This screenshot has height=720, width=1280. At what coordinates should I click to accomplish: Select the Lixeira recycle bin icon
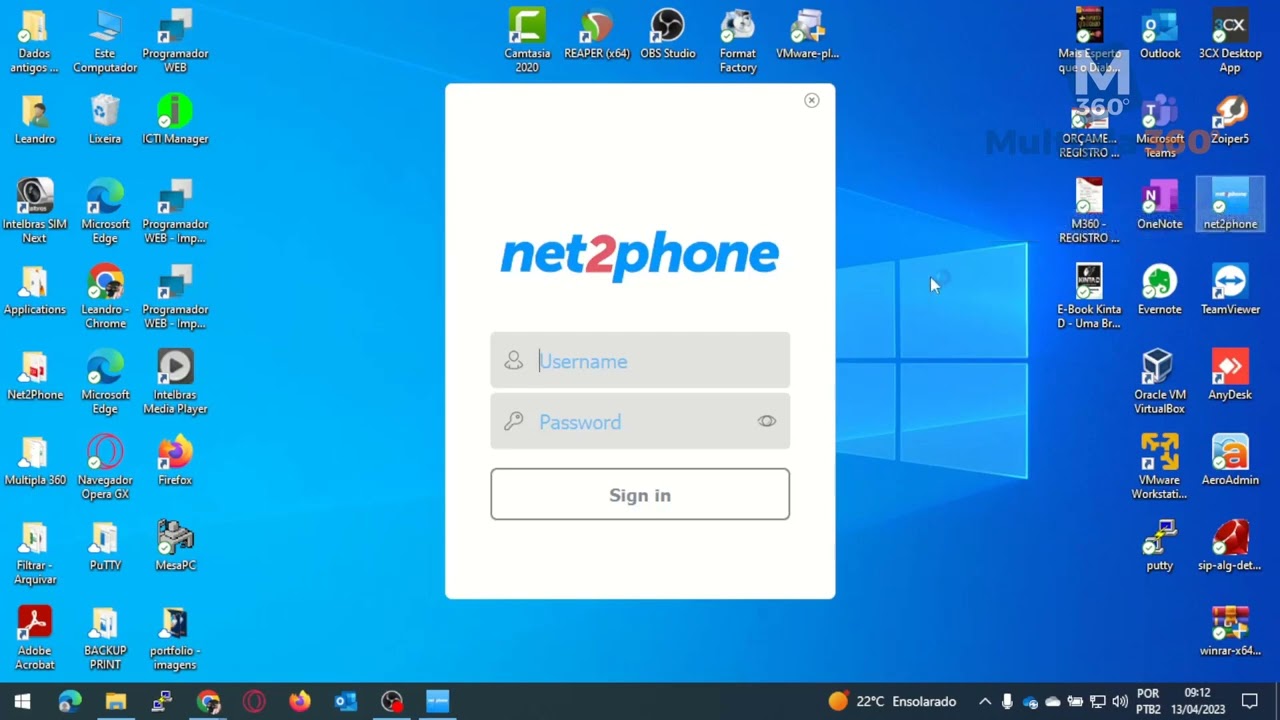tap(105, 120)
